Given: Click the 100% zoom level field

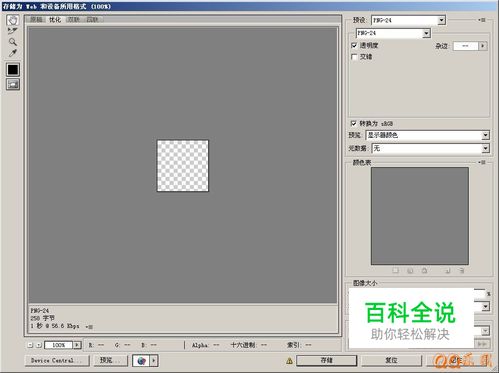Looking at the screenshot, I should coord(59,345).
